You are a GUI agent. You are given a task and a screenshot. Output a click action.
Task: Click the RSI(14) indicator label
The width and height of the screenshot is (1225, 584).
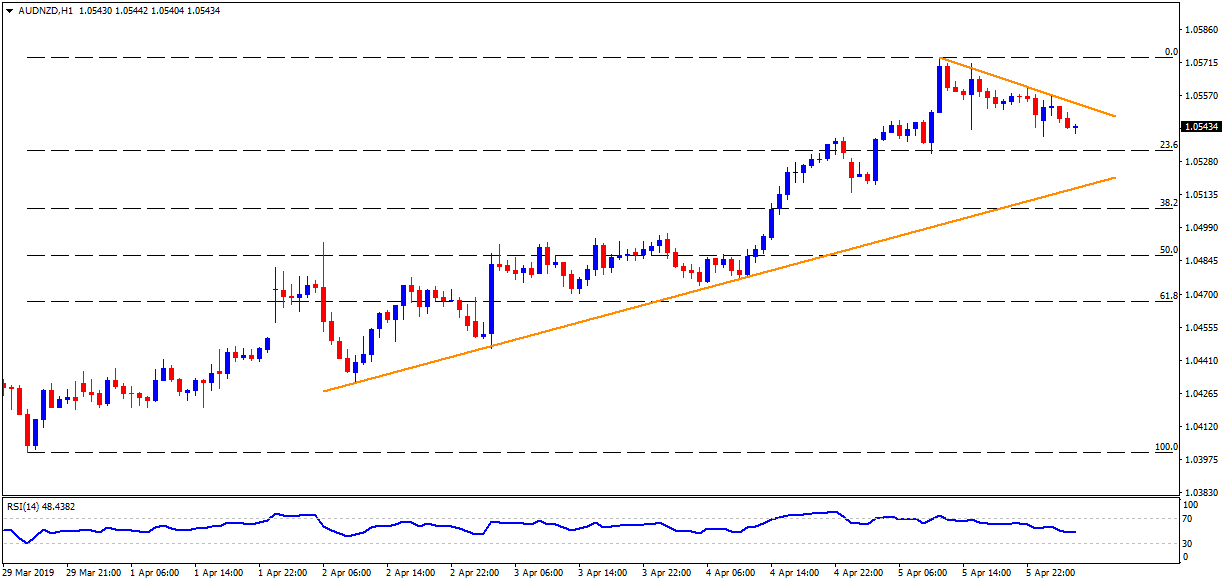coord(40,506)
